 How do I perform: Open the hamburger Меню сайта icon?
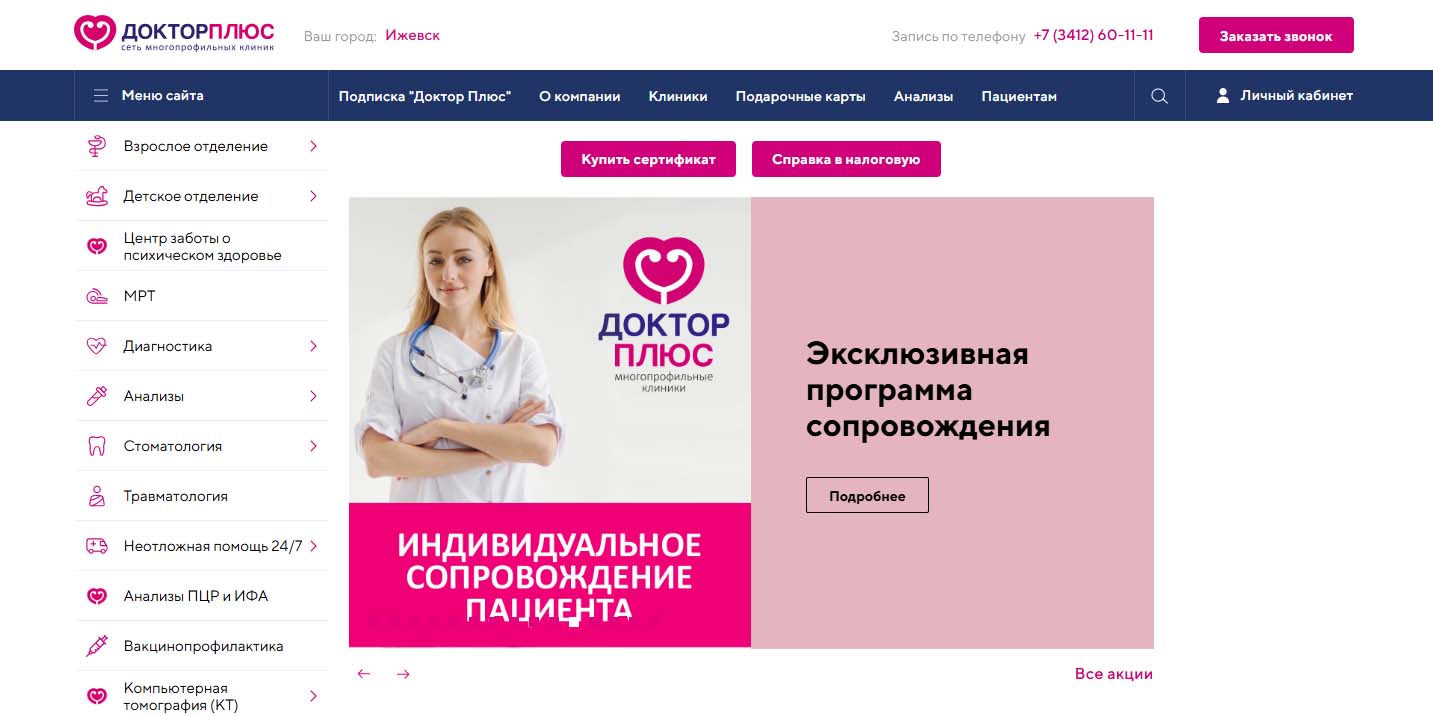(101, 96)
